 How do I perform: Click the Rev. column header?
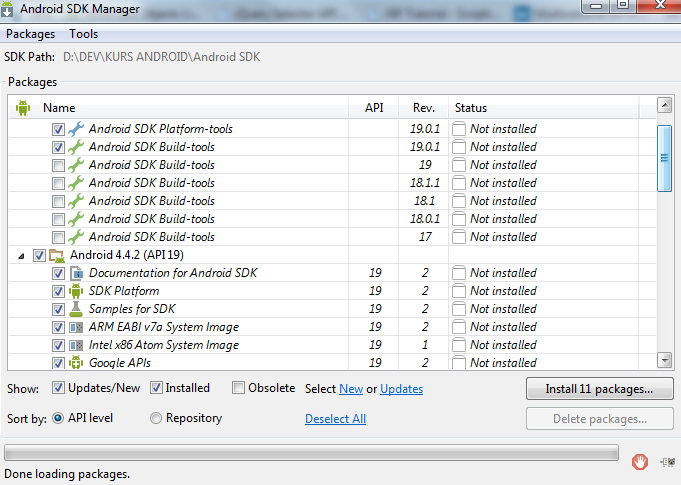point(424,108)
